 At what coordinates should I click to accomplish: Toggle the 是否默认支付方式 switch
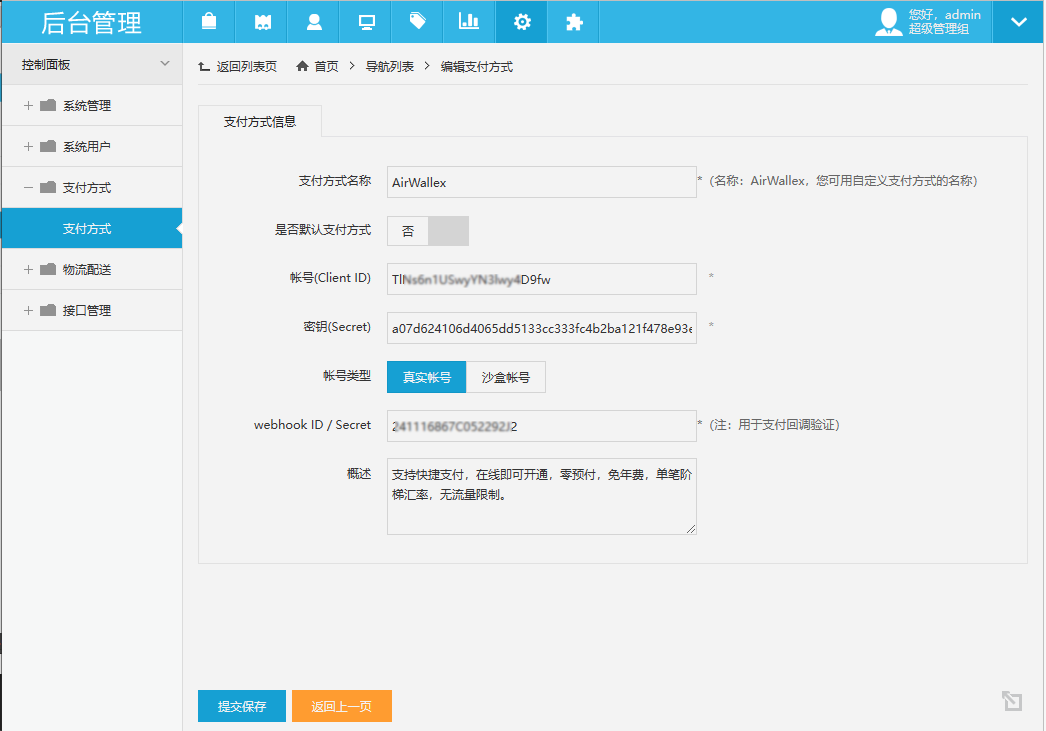[428, 231]
